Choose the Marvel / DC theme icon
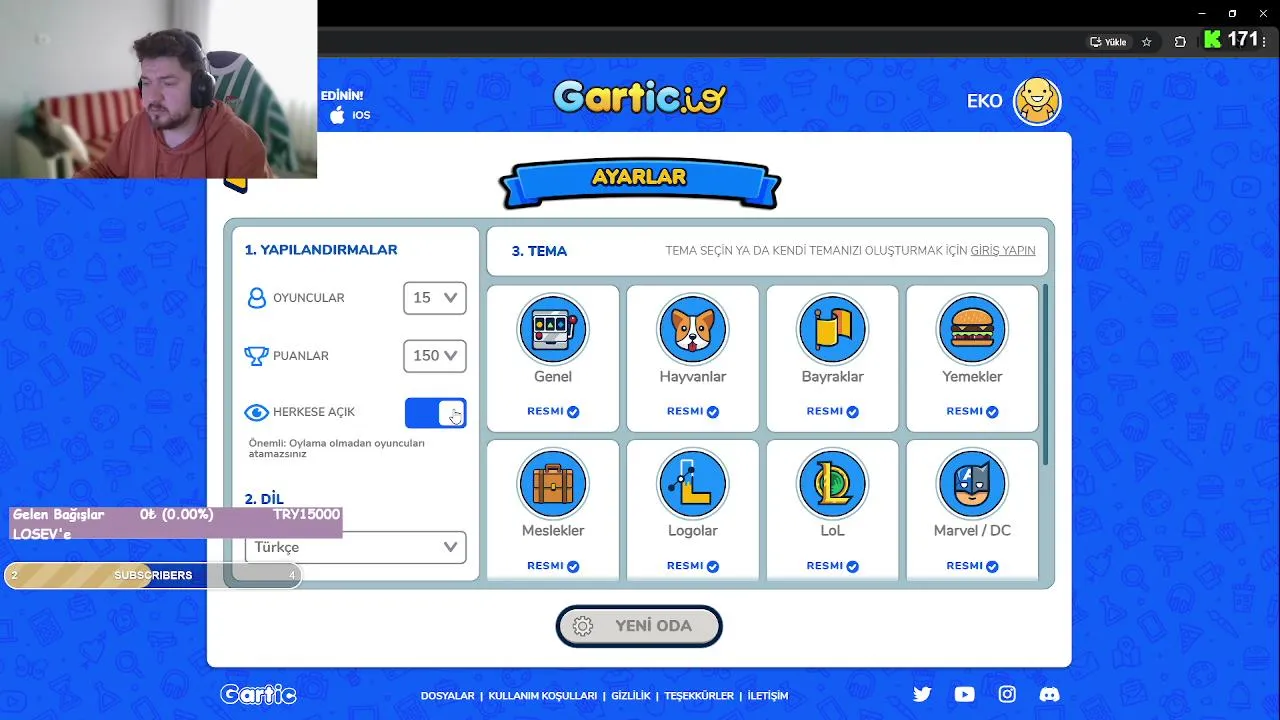Viewport: 1280px width, 720px height. 972,484
